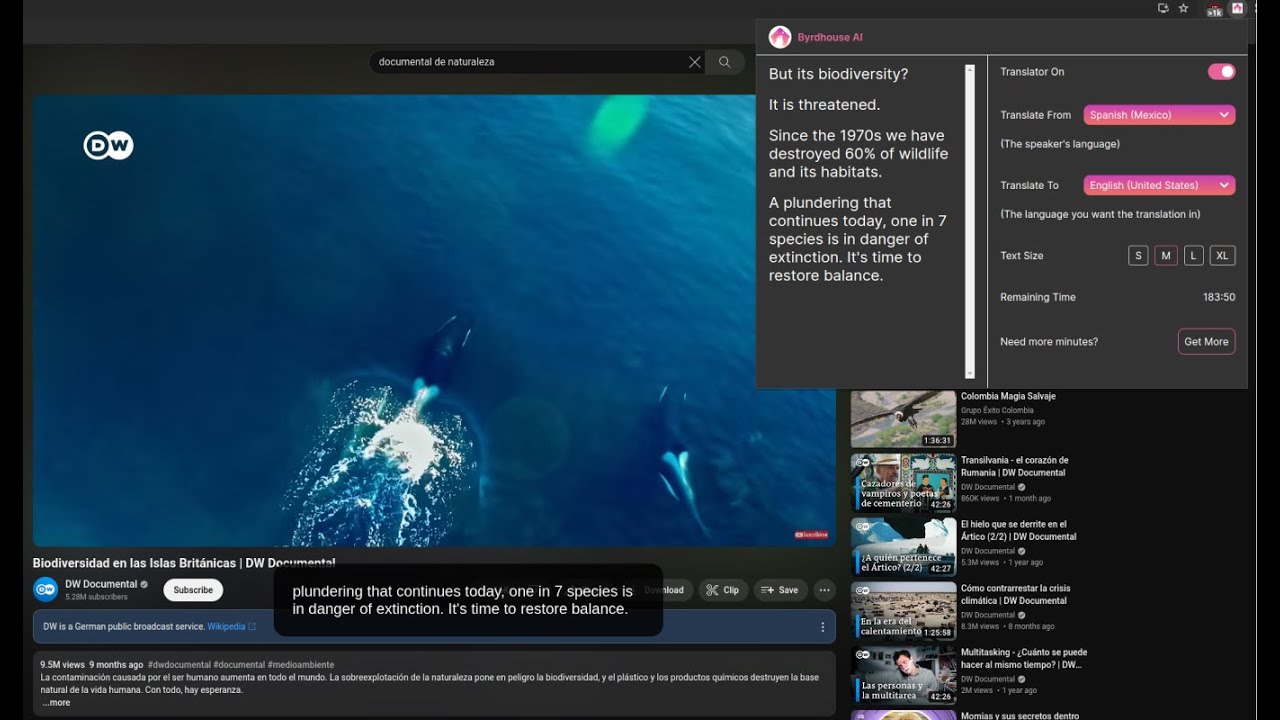Click the #dwdocumental hashtag
1280x720 pixels.
(x=179, y=665)
